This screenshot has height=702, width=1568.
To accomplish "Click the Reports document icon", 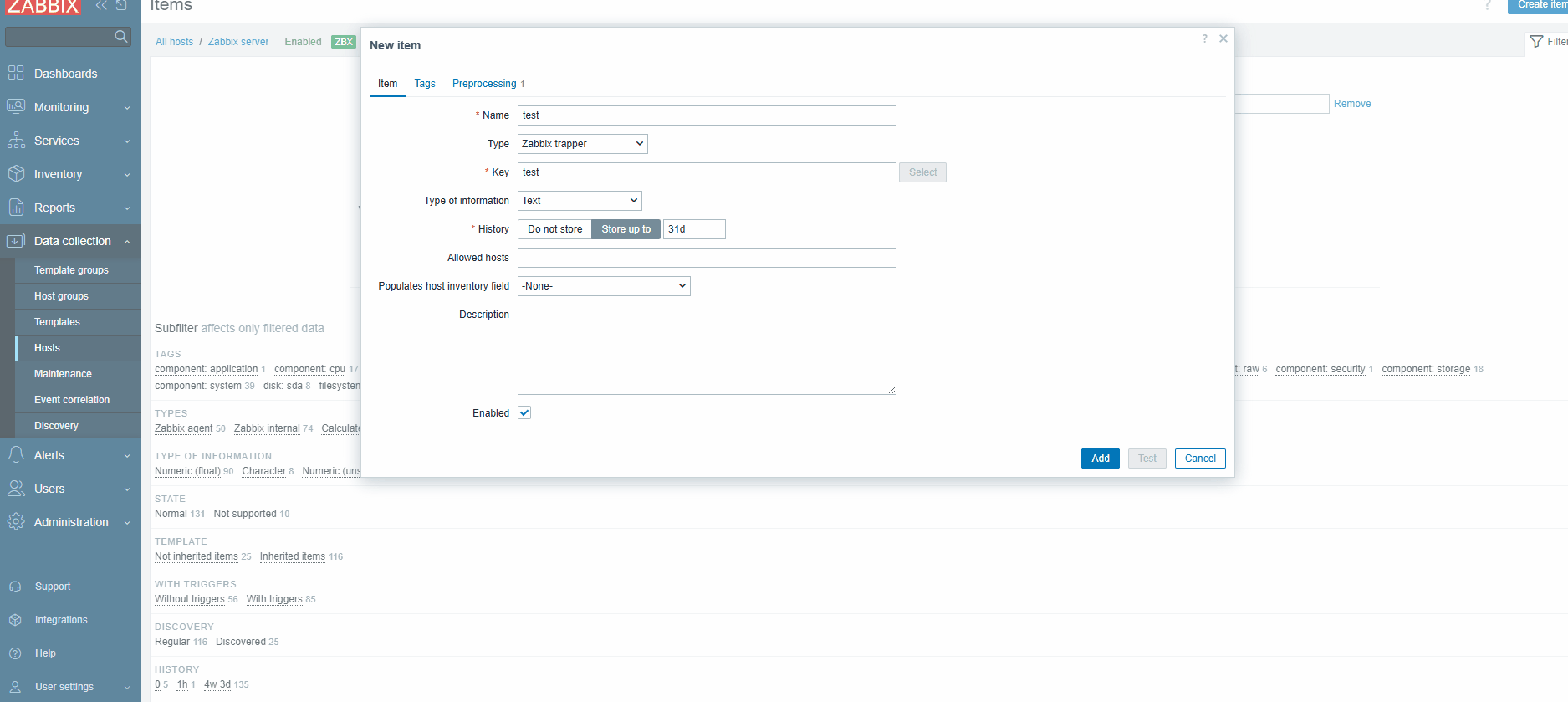I will [x=16, y=208].
